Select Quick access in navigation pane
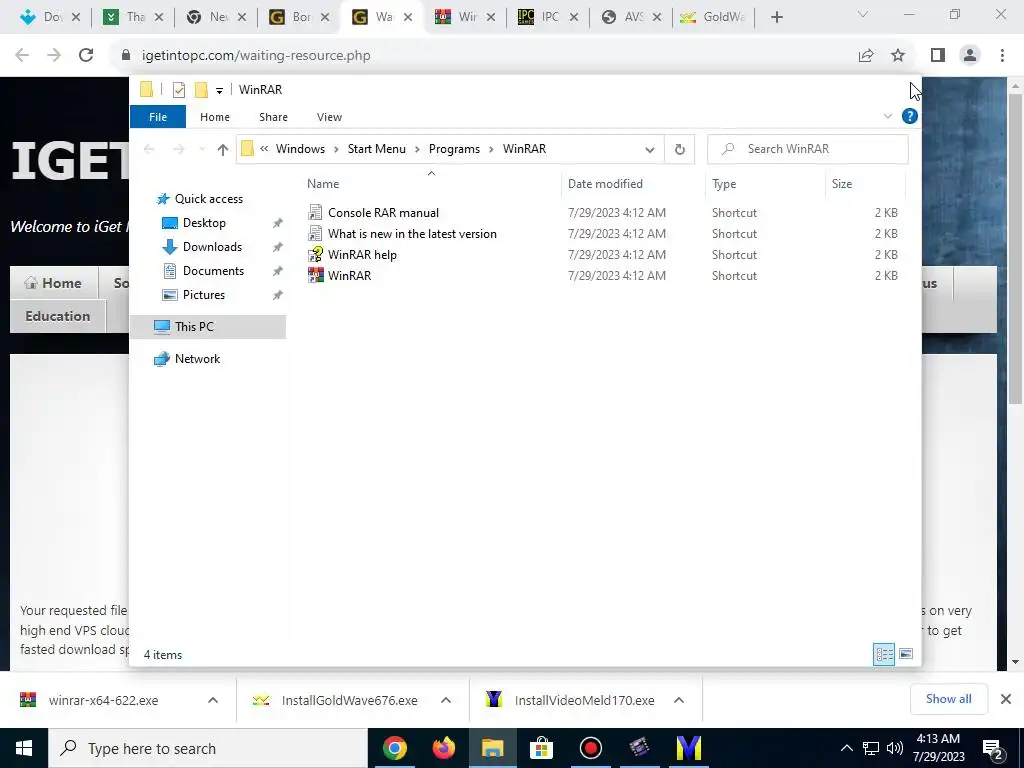Screen dimensions: 1024x768 tap(208, 199)
